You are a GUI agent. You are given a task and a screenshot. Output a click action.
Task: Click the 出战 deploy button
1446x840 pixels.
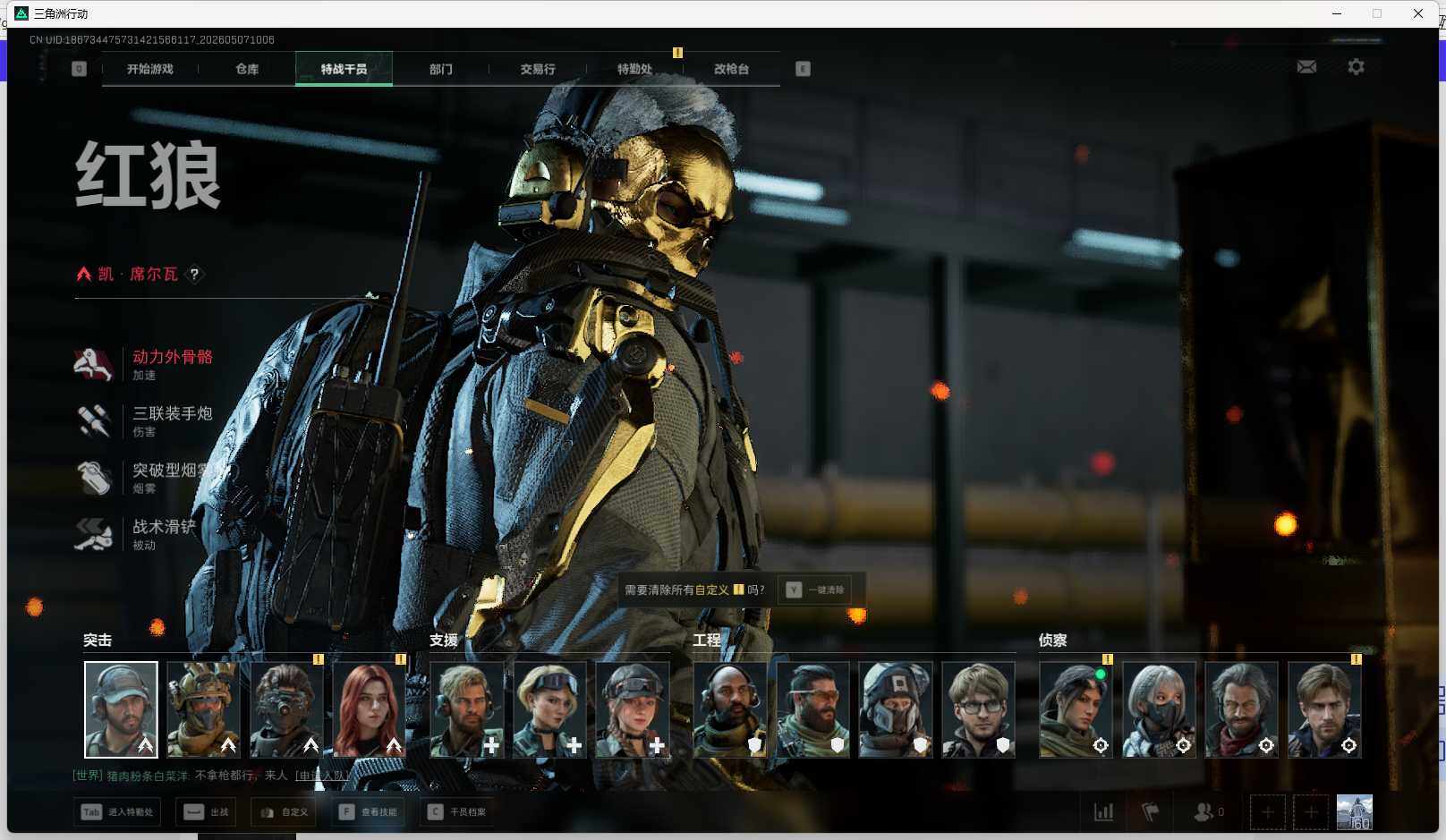point(207,812)
